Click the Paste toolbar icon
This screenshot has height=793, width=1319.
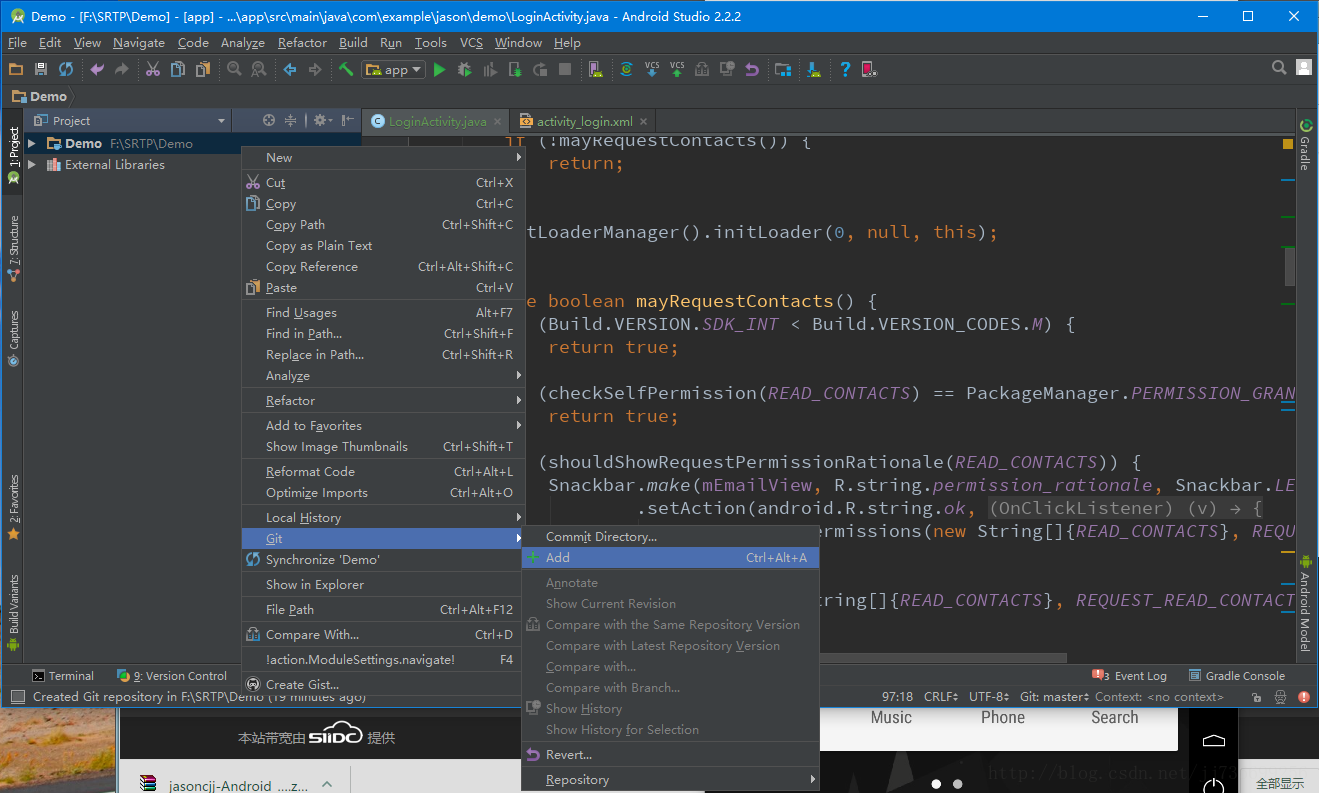point(203,69)
